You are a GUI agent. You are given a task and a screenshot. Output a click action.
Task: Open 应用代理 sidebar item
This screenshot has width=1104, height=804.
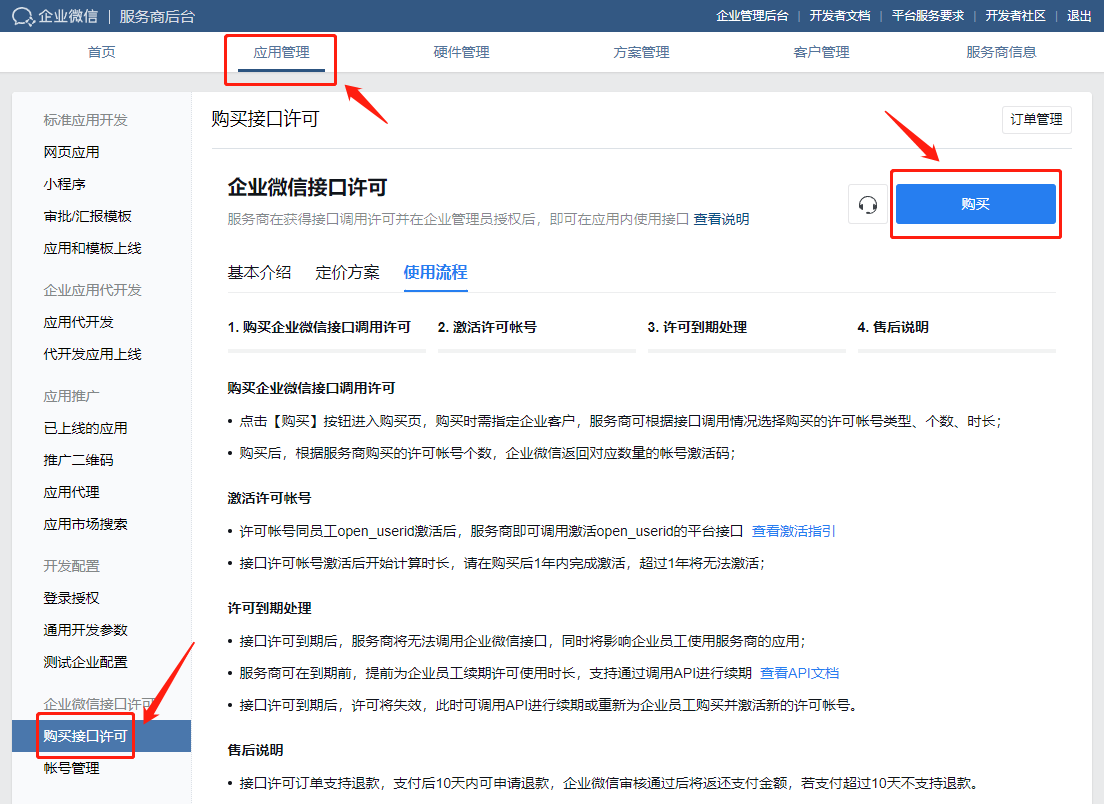click(71, 492)
